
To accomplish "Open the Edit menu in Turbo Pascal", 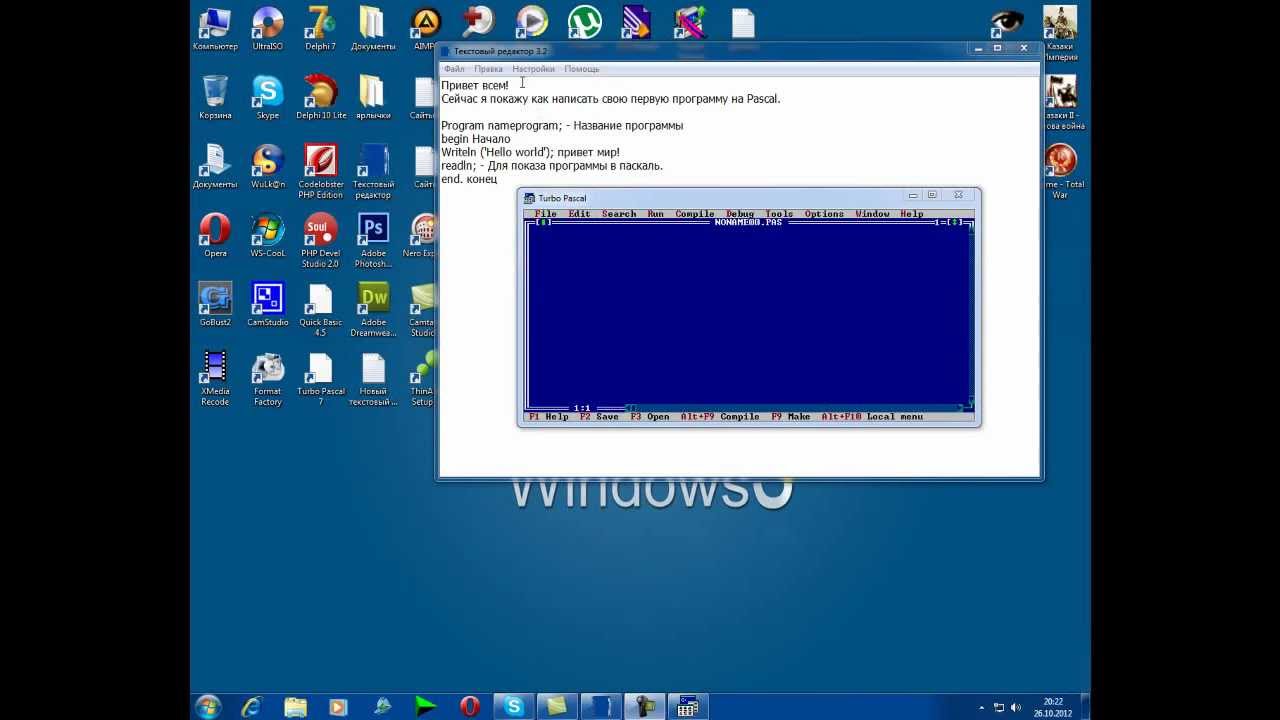I will coord(579,214).
